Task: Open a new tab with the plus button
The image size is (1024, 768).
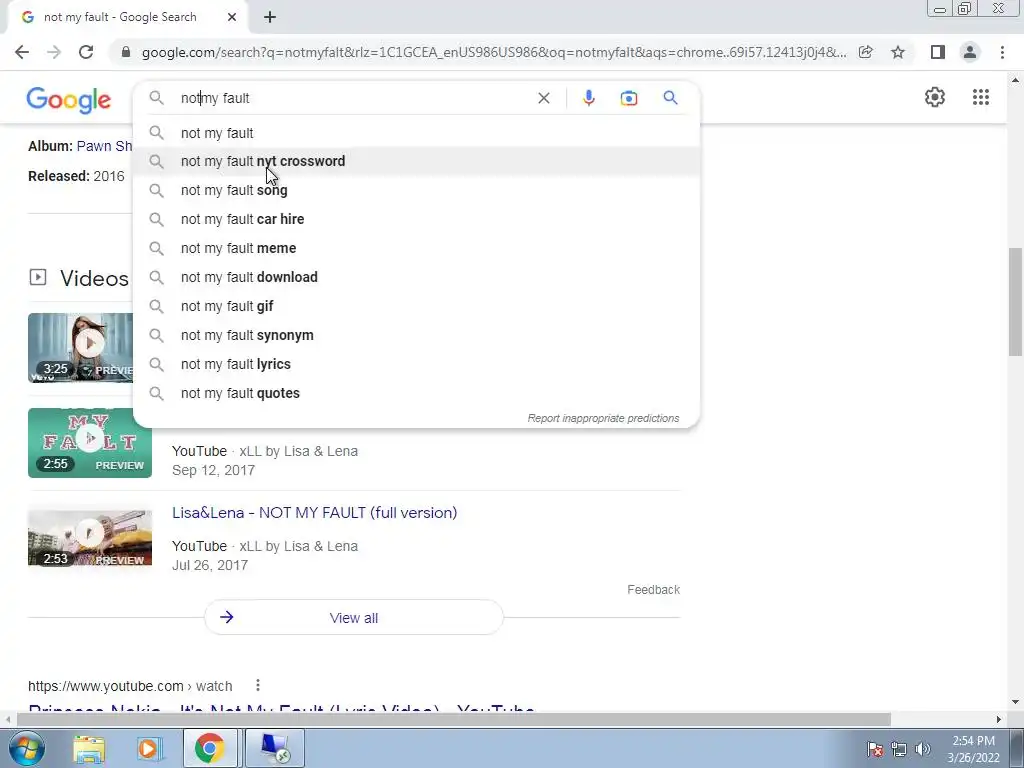Action: click(x=270, y=18)
